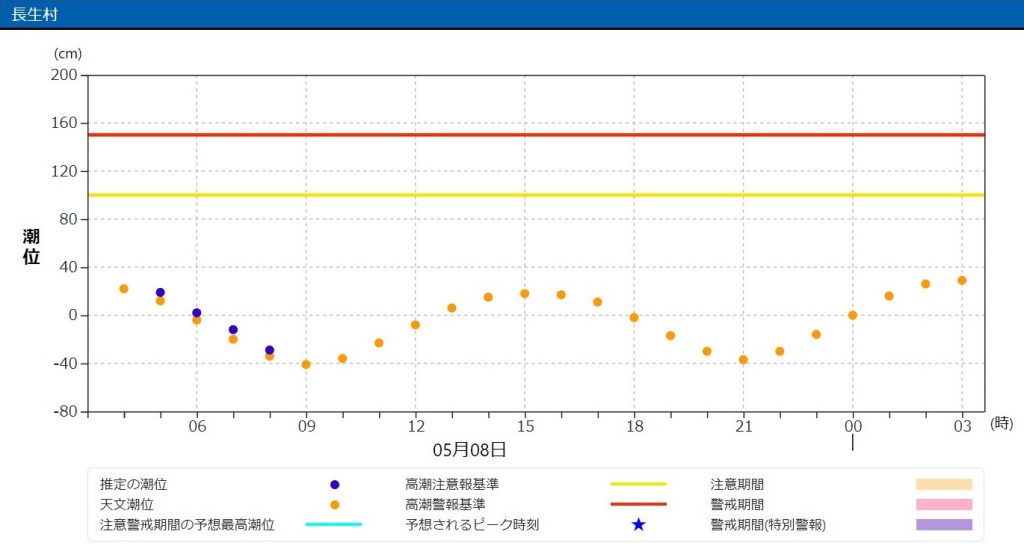Click the 高潮警報基準 legend label
This screenshot has width=1024, height=555.
445,505
